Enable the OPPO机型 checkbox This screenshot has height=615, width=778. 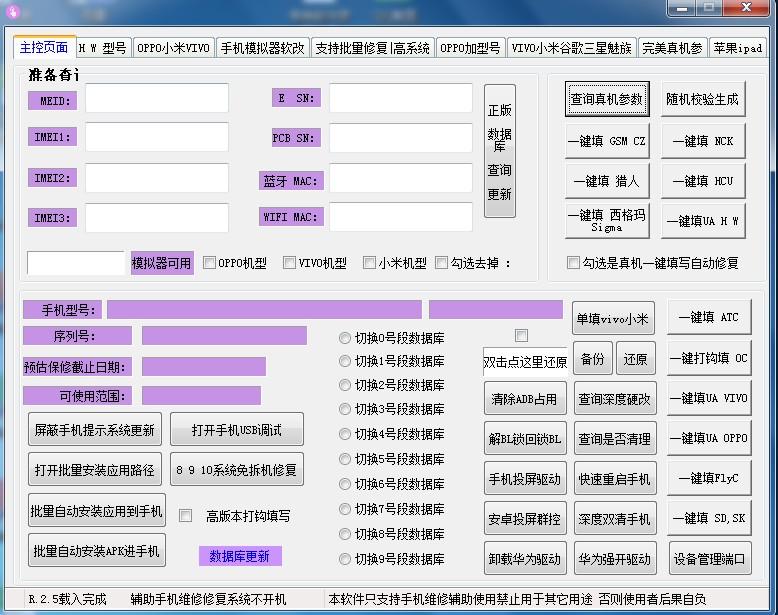pos(210,263)
